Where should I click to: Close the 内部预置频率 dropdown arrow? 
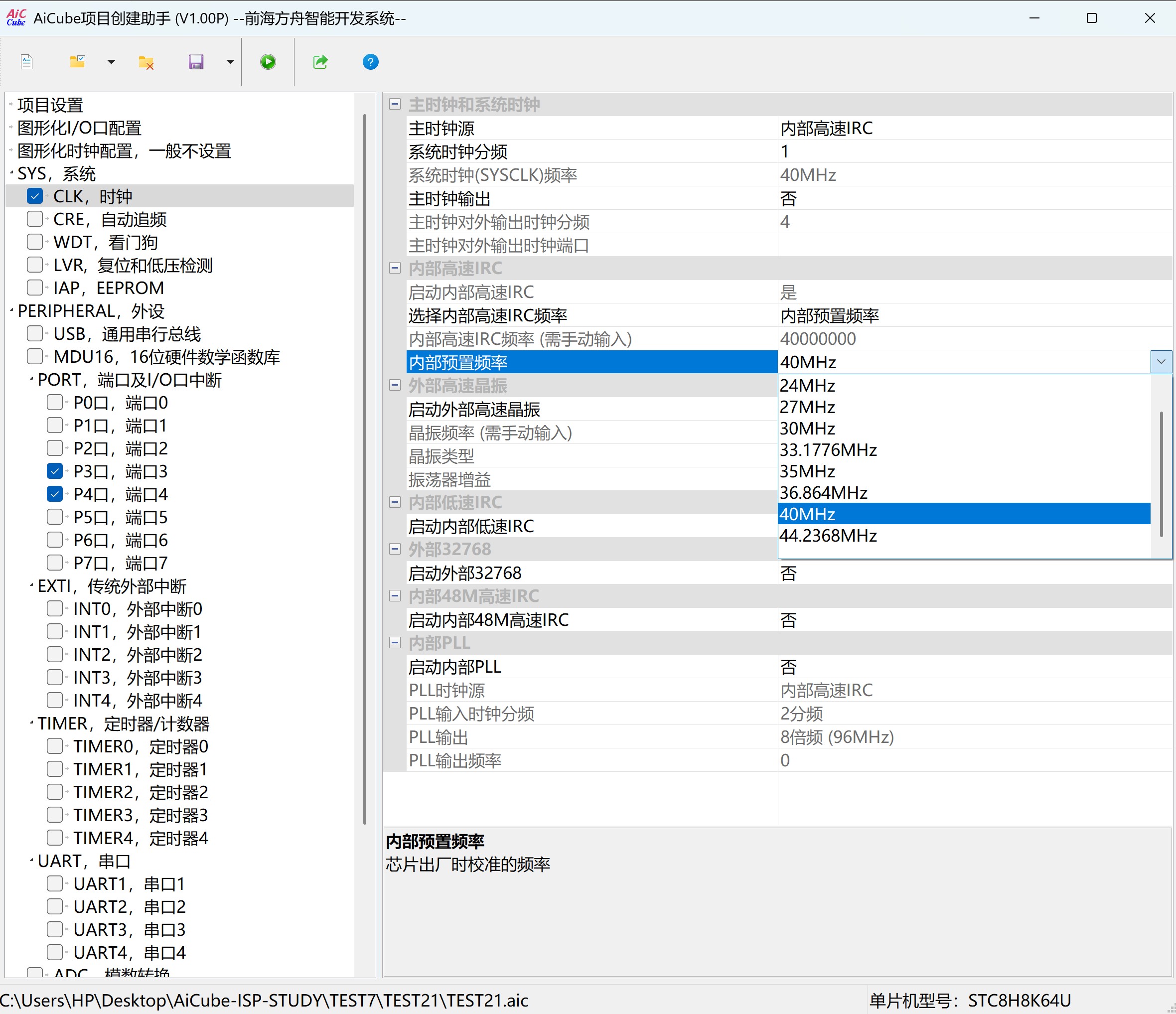pos(1161,362)
